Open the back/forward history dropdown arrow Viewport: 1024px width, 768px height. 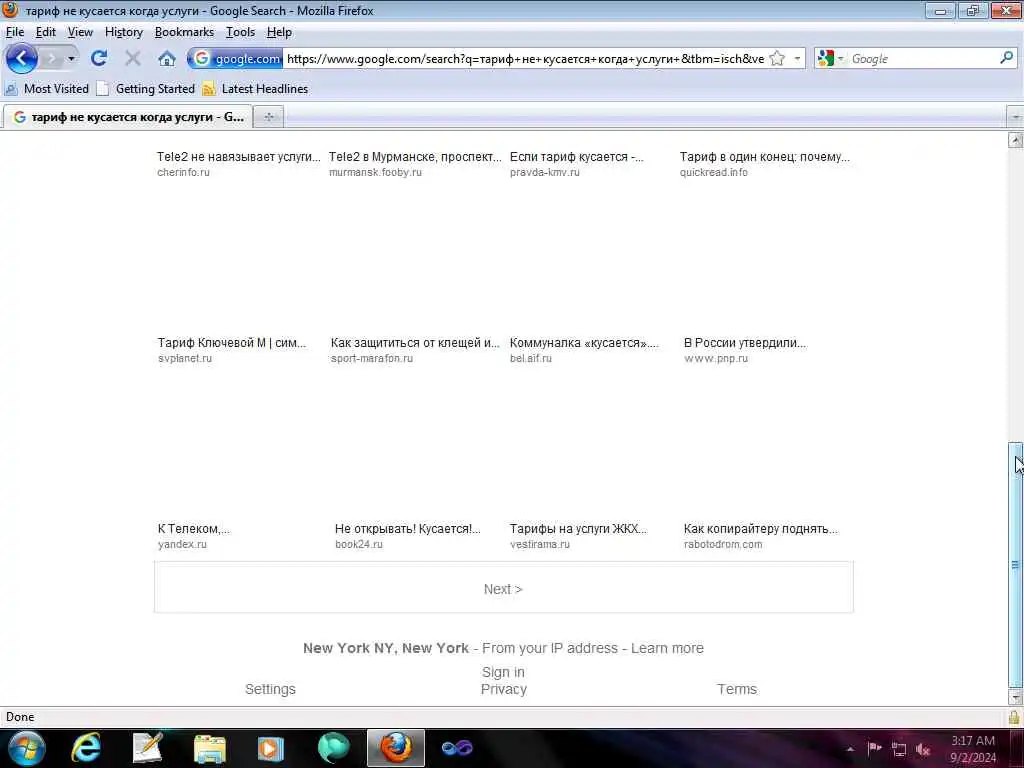point(71,59)
